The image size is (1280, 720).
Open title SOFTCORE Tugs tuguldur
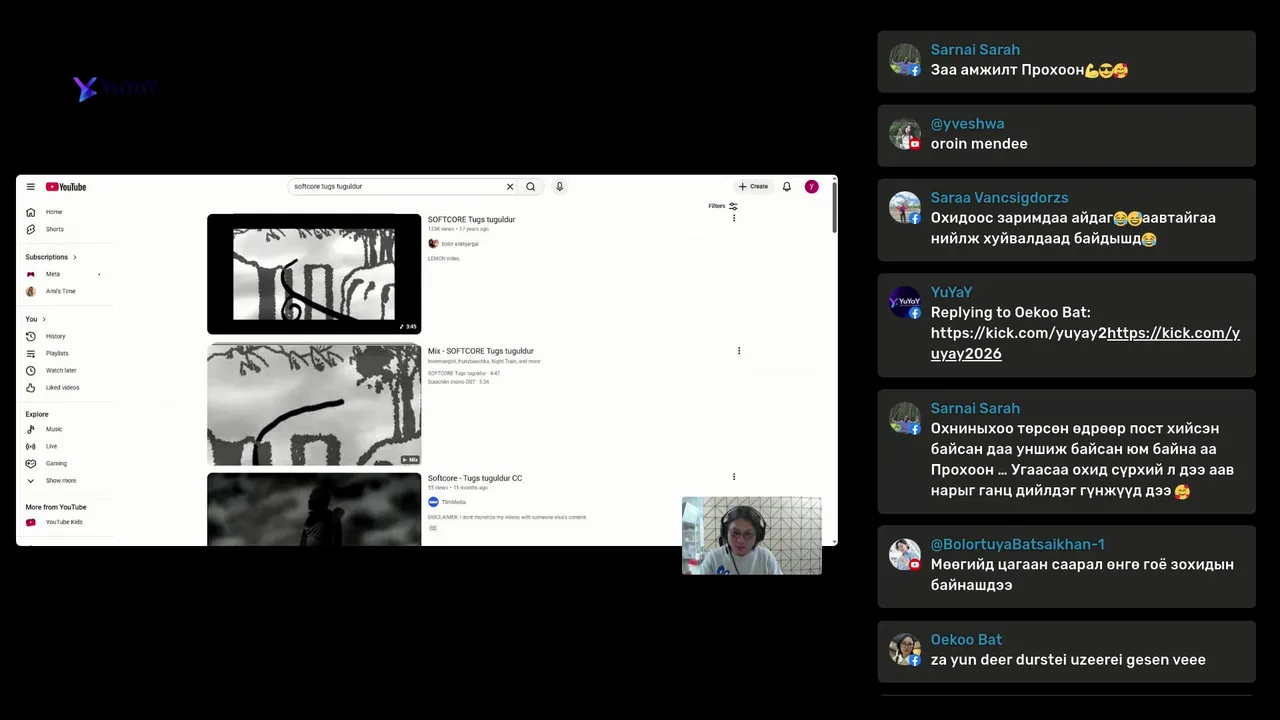coord(471,219)
